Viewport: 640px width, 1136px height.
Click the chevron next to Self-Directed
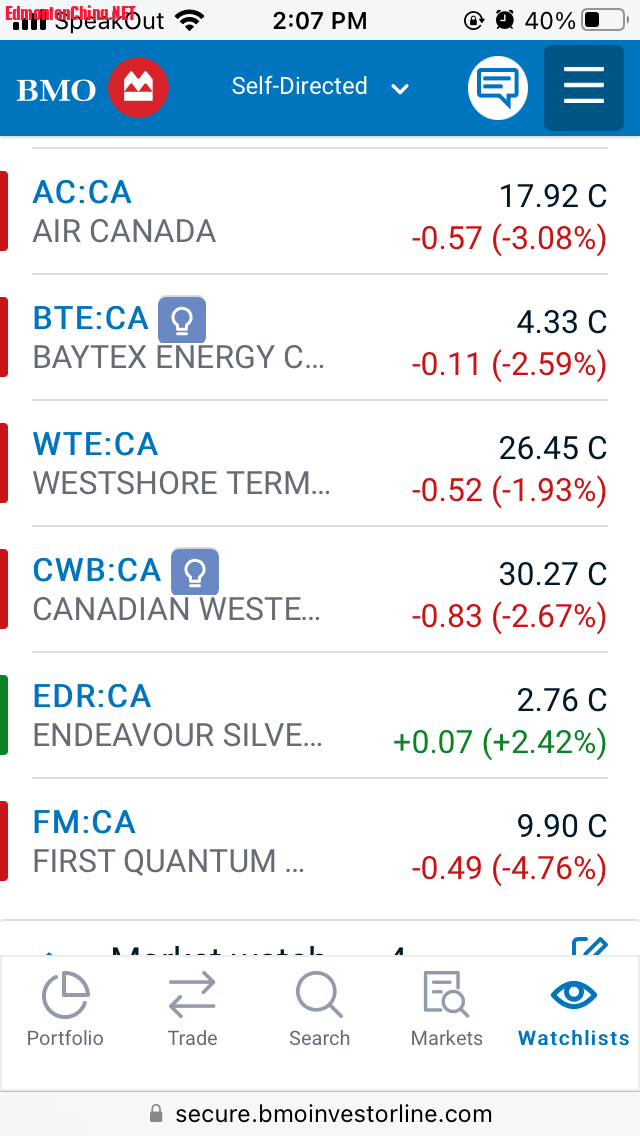pyautogui.click(x=400, y=89)
